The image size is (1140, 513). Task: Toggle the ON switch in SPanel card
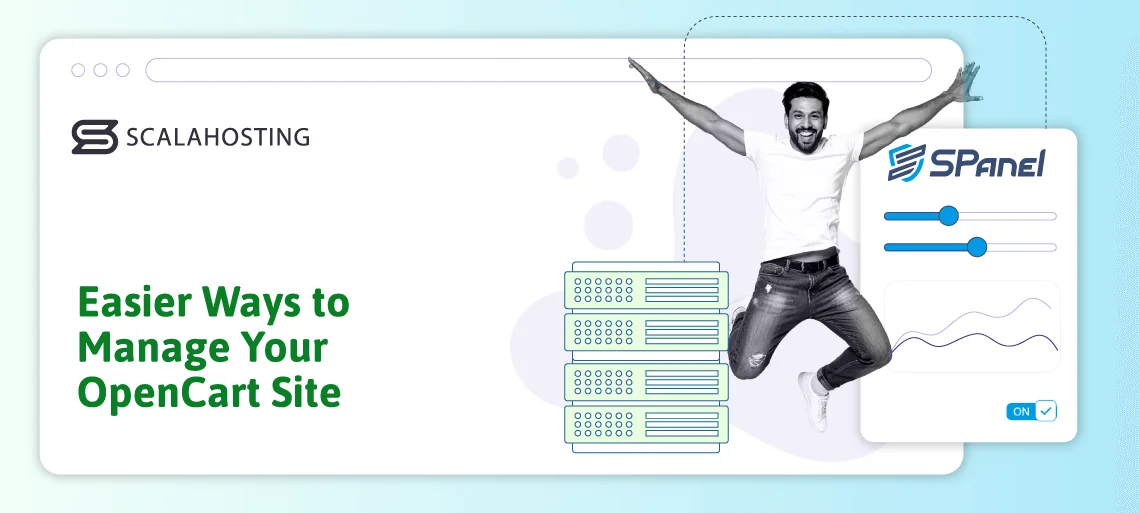(x=1032, y=411)
